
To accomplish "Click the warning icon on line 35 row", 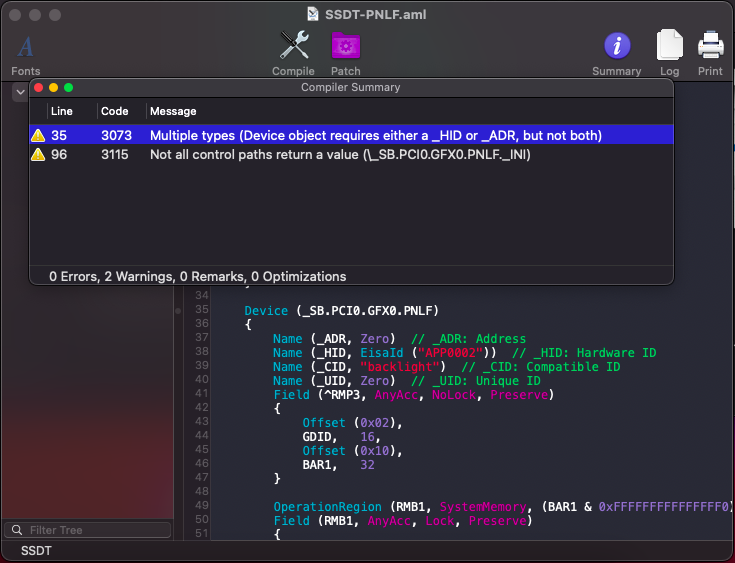I will (x=38, y=135).
